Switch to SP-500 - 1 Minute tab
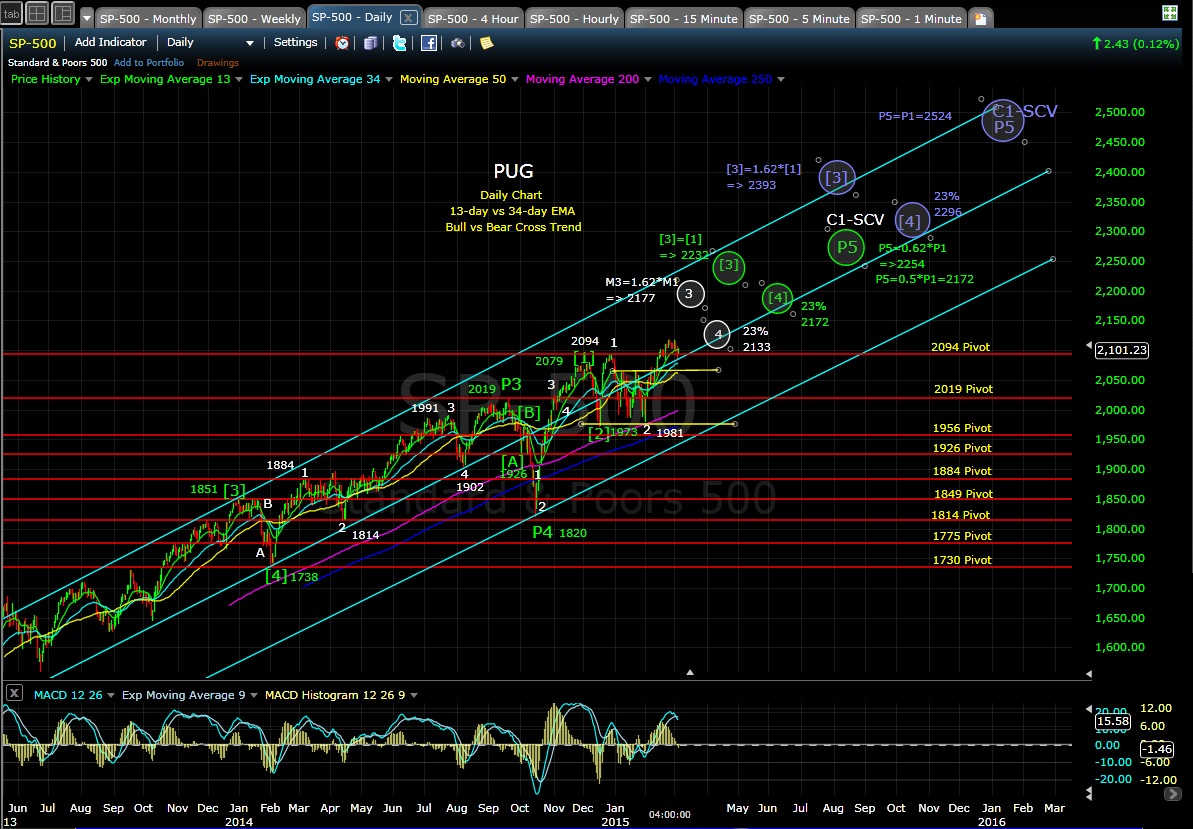Screen dimensions: 1193x829 coord(911,18)
